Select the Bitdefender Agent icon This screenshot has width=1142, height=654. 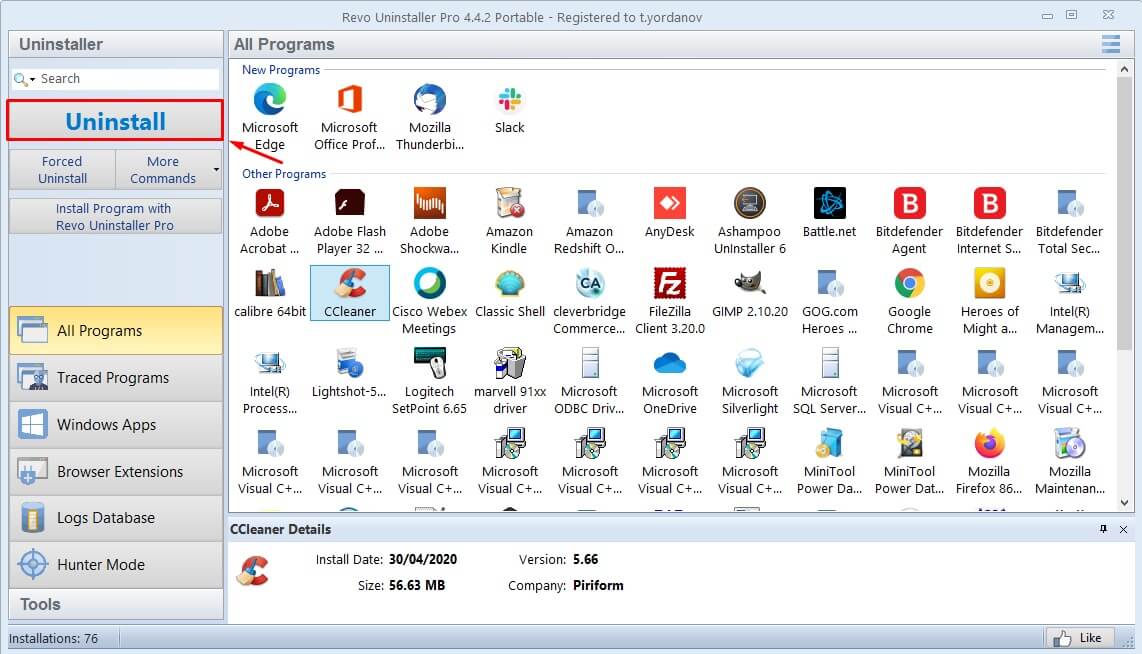[910, 203]
